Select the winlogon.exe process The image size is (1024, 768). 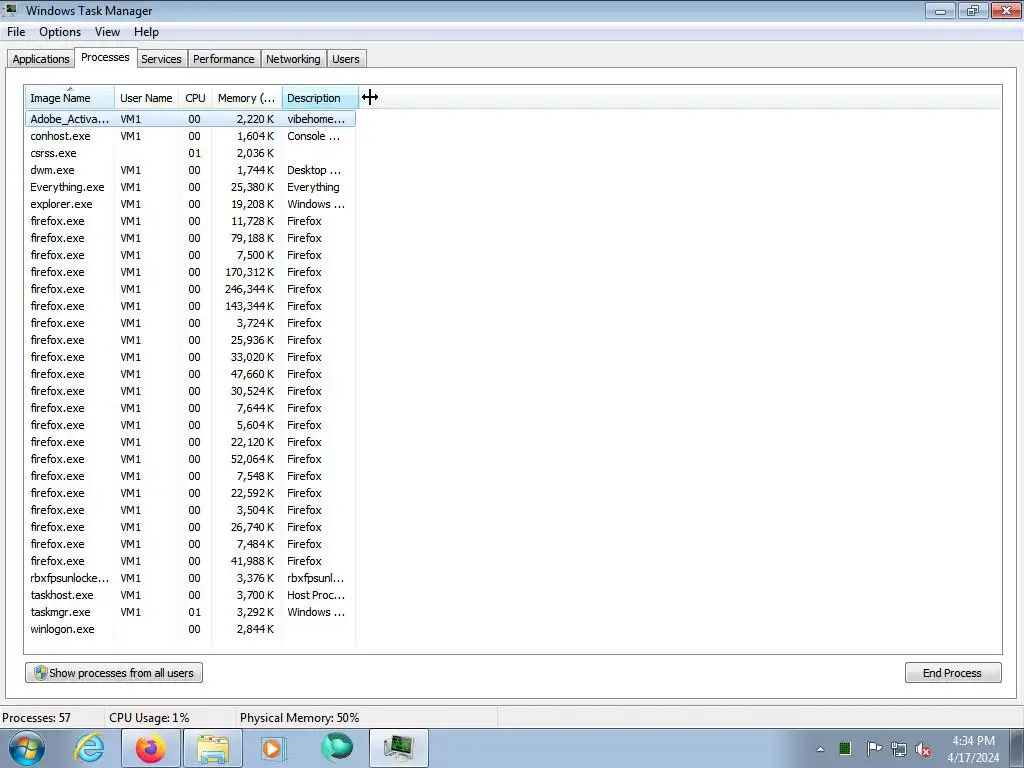pos(191,629)
